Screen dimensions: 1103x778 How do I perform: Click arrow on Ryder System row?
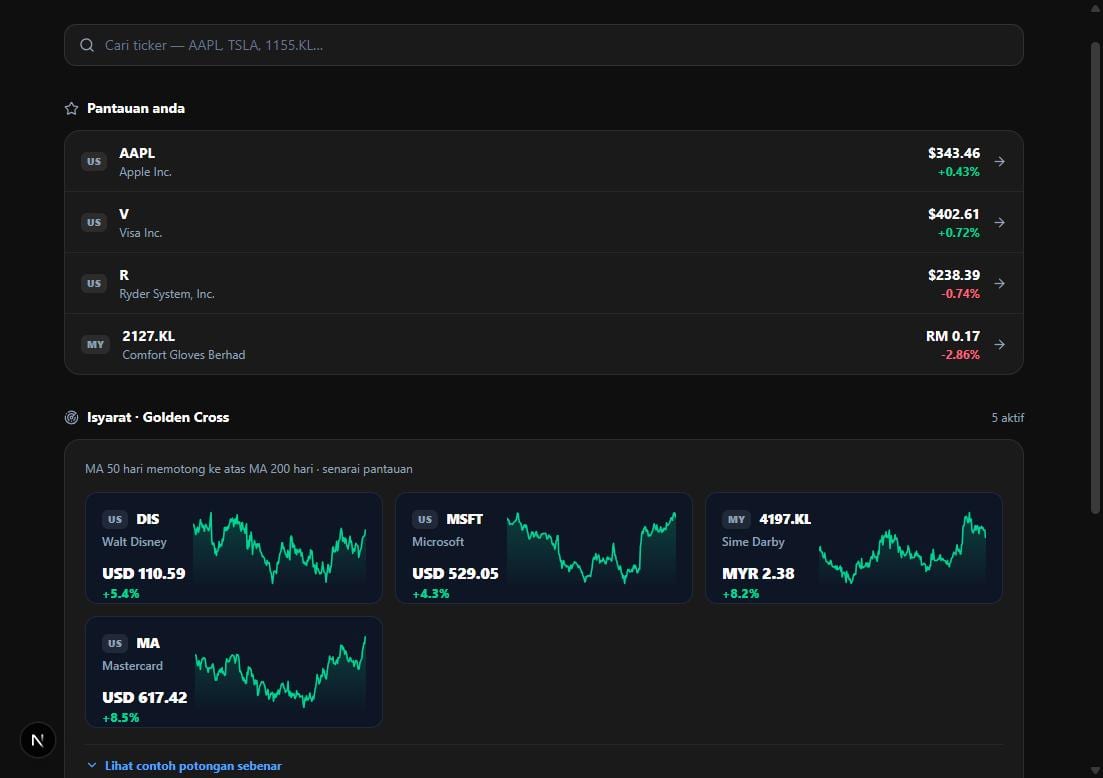pos(1000,283)
